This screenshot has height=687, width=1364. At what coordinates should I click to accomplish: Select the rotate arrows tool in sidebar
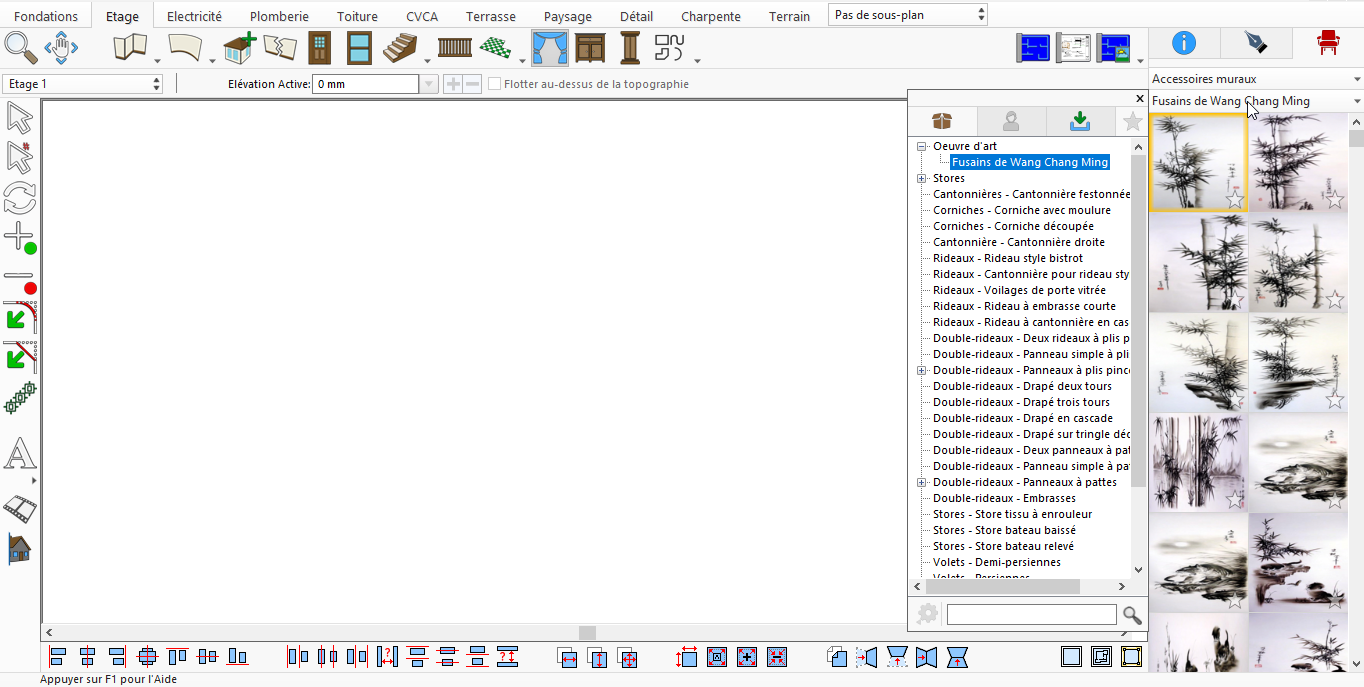(x=19, y=197)
